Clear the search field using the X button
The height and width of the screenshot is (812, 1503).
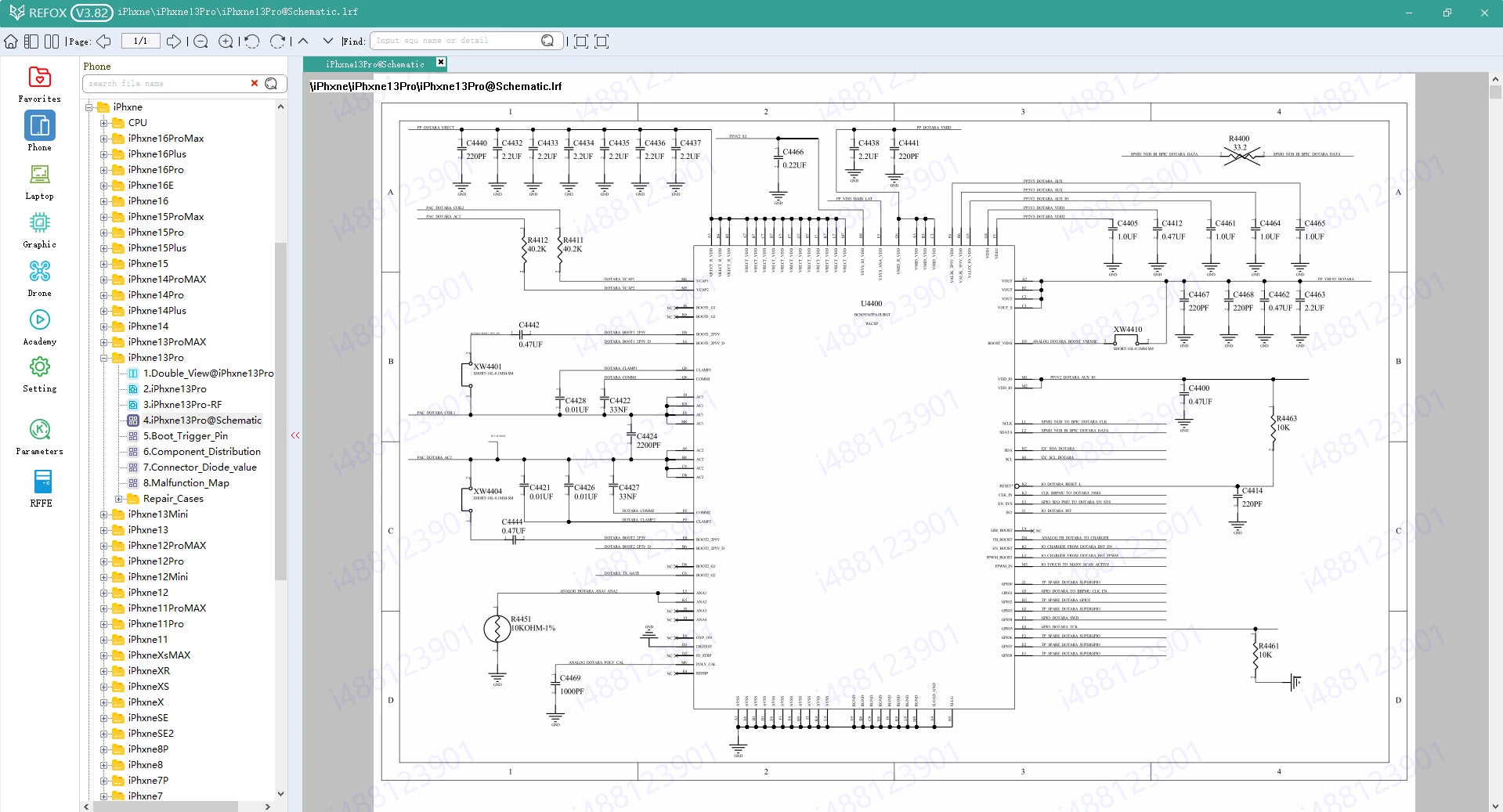[x=254, y=83]
